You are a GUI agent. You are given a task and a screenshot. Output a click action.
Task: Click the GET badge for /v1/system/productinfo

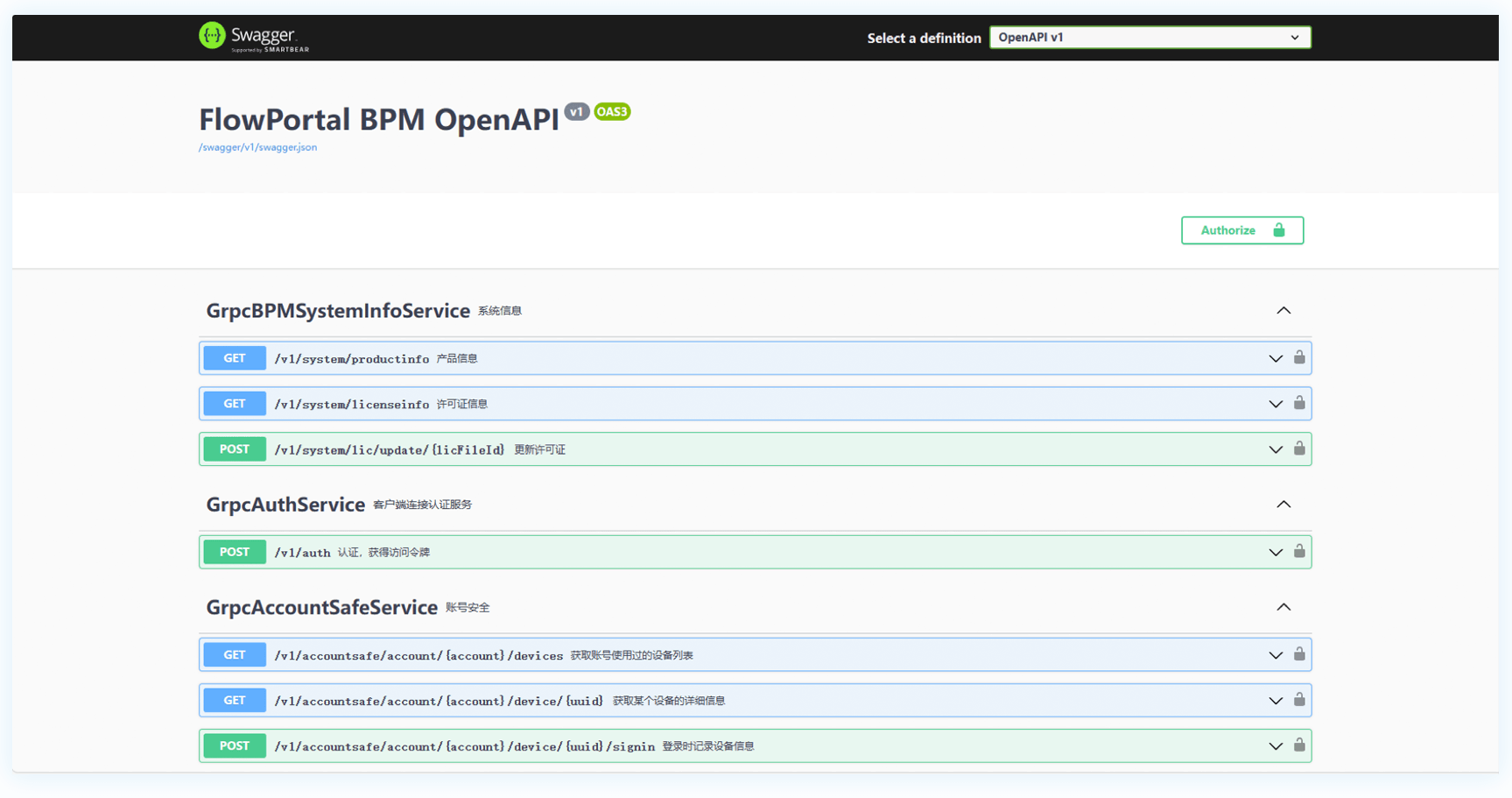(x=235, y=358)
